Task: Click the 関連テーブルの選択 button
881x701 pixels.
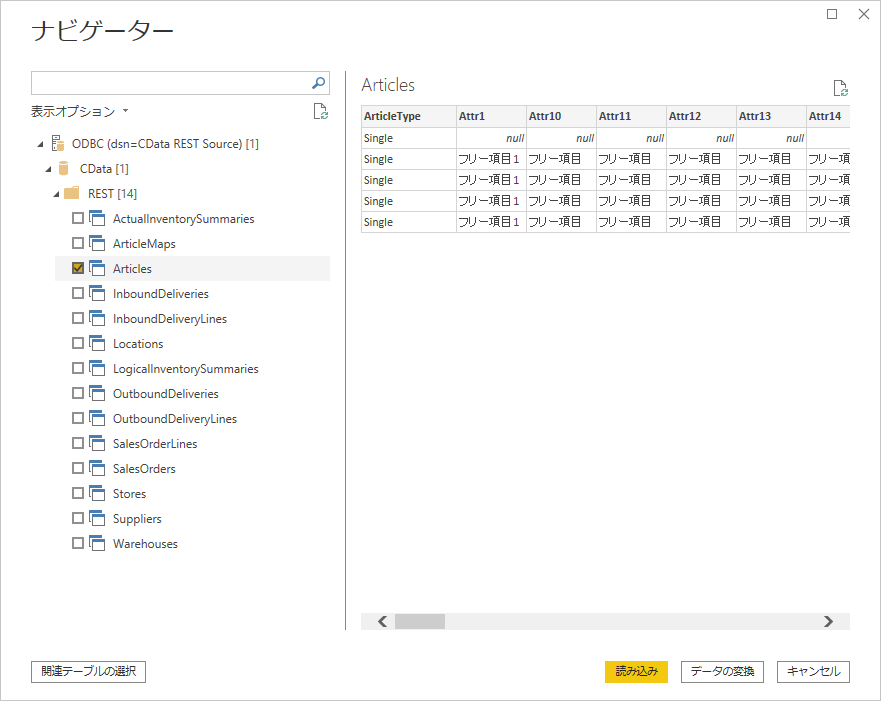Action: coord(88,671)
